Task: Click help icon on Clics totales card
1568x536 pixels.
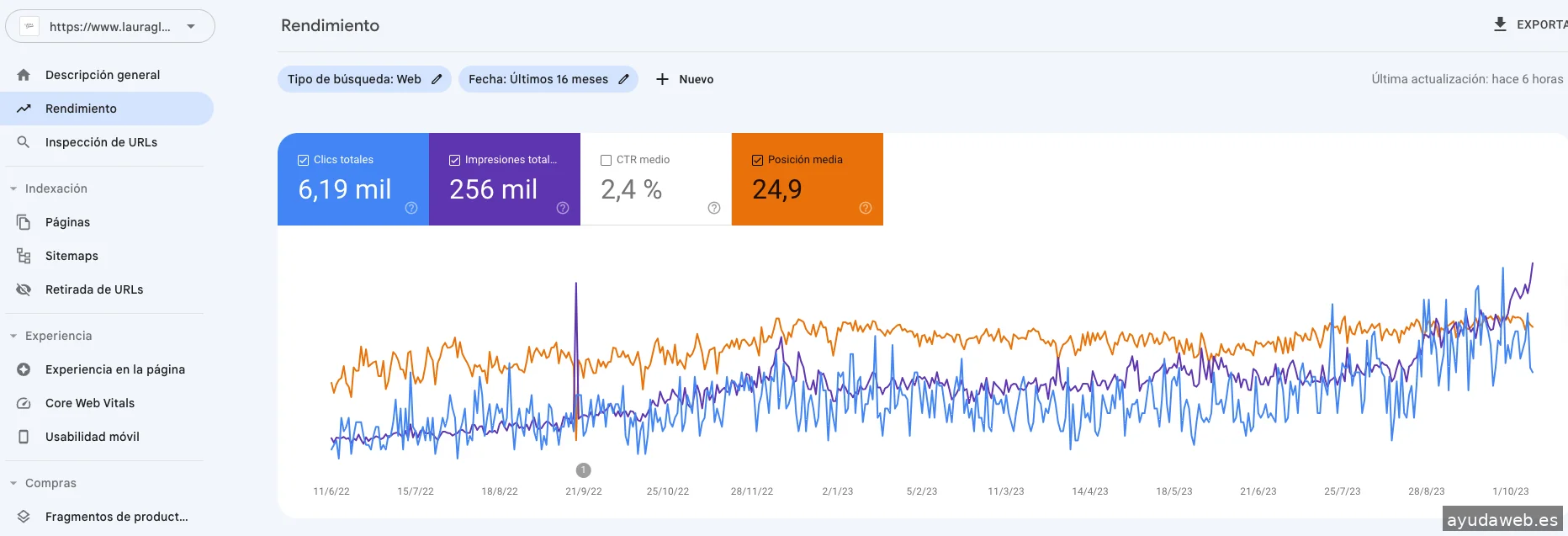Action: 411,208
